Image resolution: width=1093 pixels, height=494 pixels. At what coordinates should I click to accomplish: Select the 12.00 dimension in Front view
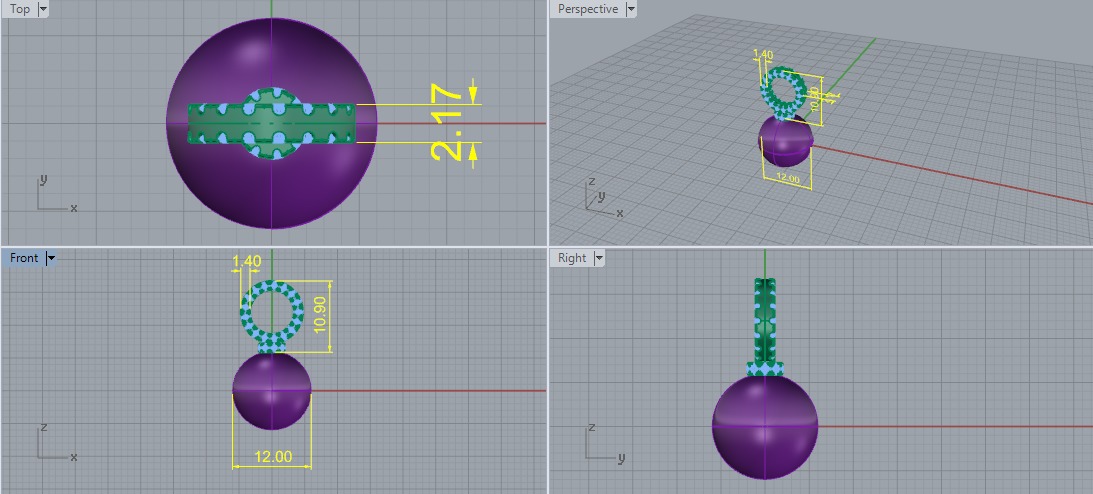point(273,457)
